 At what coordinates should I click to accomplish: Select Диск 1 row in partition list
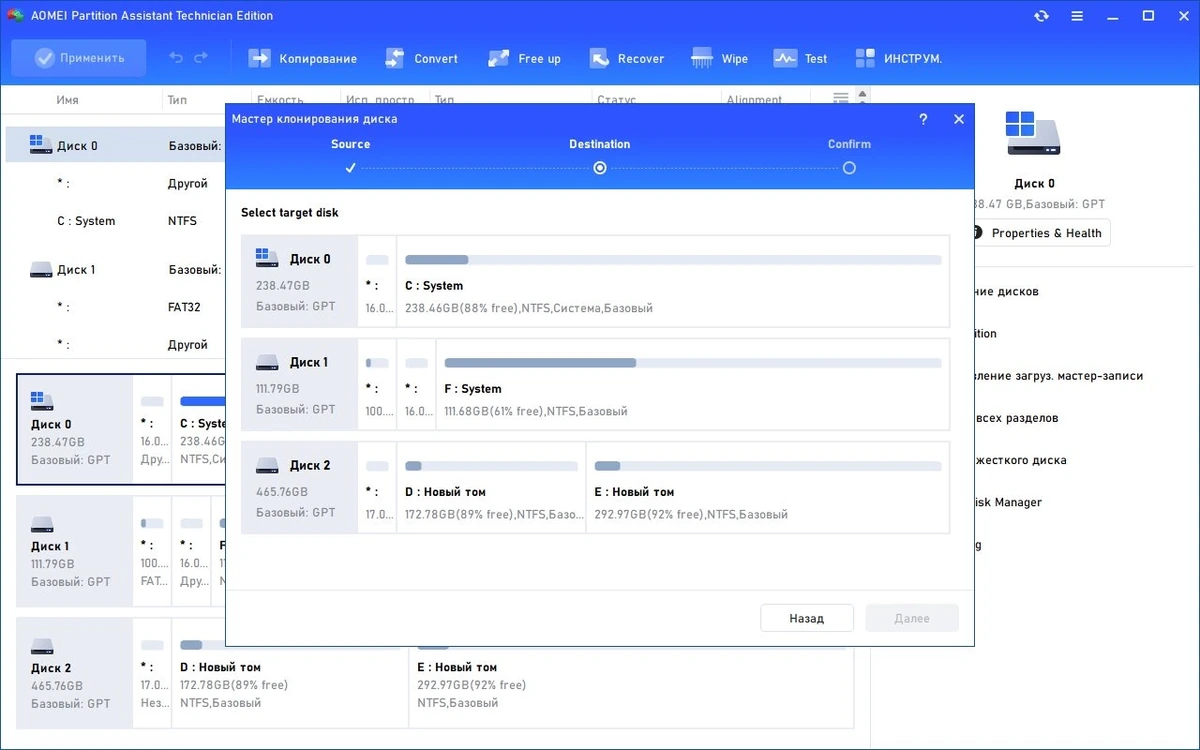tap(116, 269)
